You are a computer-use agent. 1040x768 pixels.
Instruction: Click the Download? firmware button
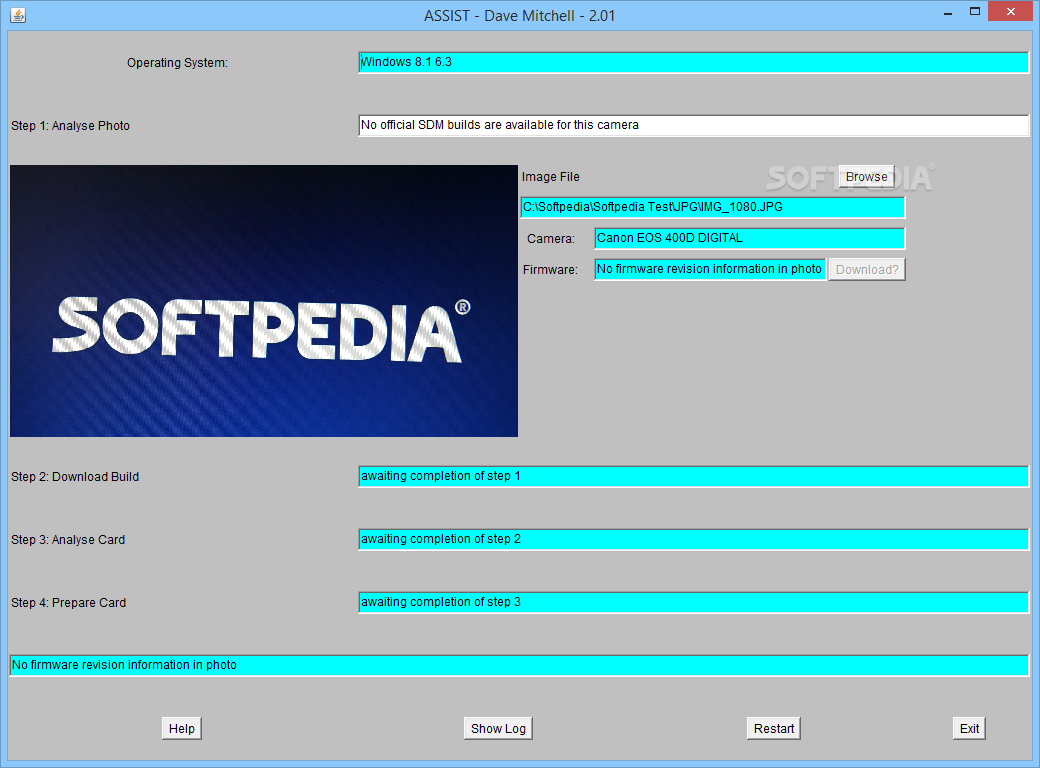click(x=867, y=269)
